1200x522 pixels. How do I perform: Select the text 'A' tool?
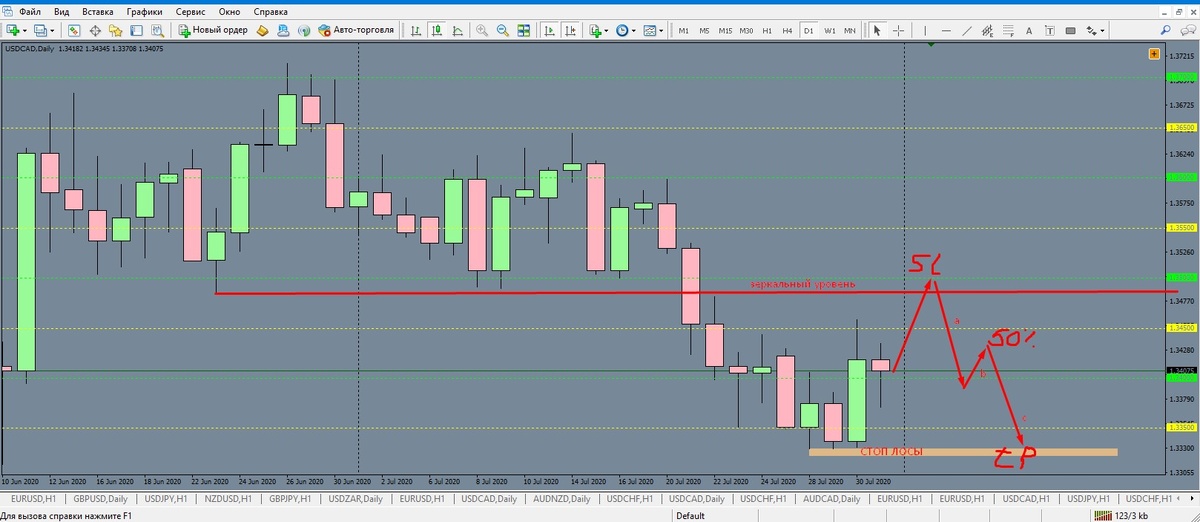pos(1029,30)
